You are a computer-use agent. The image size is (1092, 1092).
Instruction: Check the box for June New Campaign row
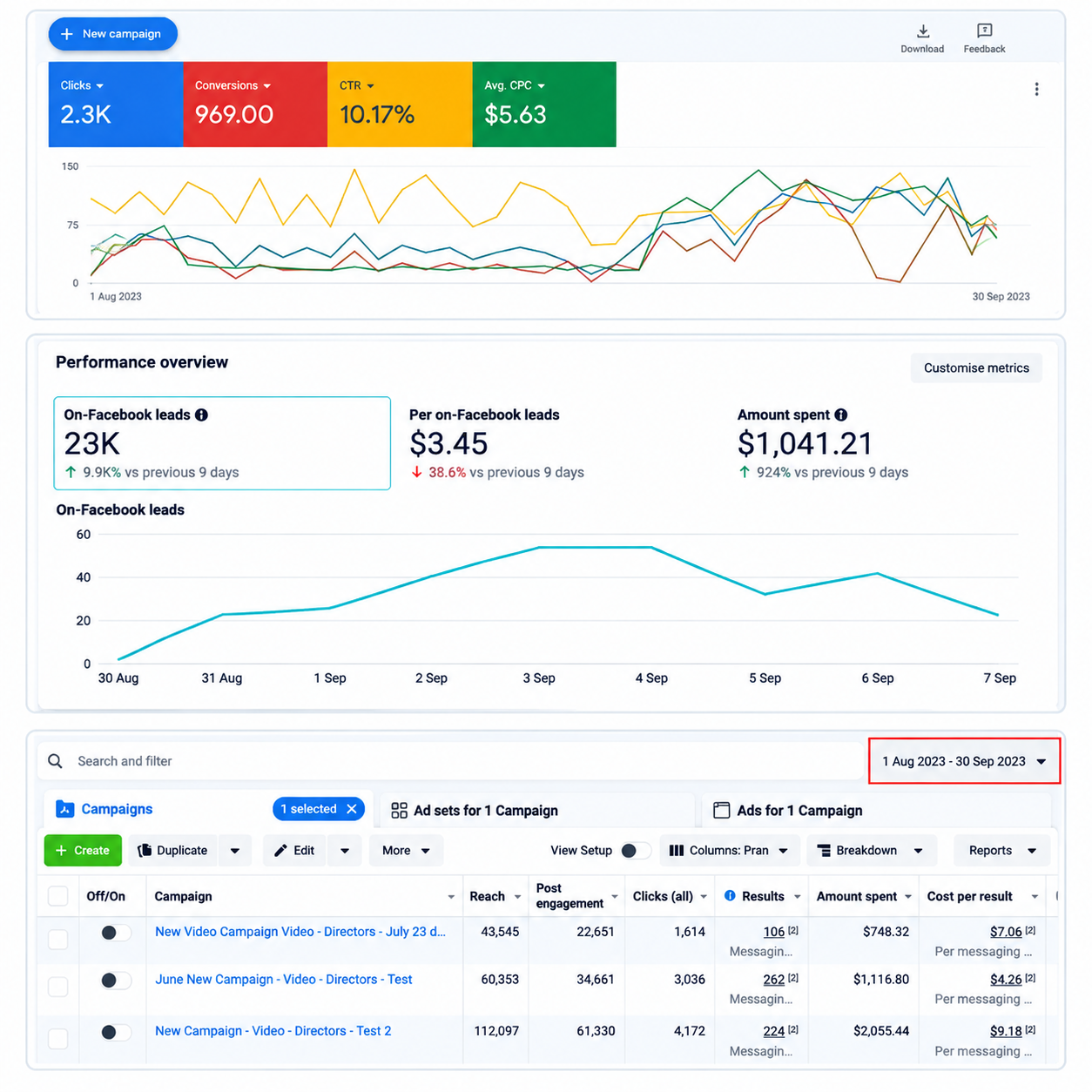point(58,986)
